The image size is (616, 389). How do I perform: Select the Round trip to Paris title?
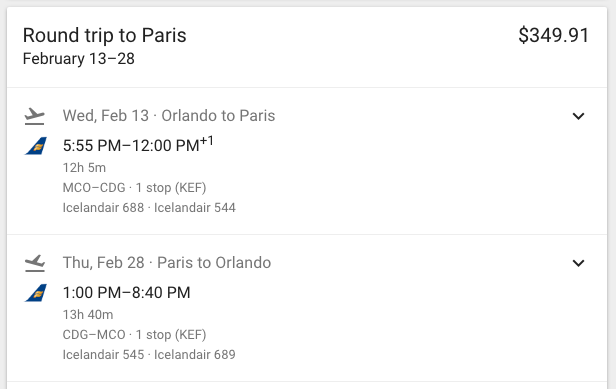click(x=104, y=35)
